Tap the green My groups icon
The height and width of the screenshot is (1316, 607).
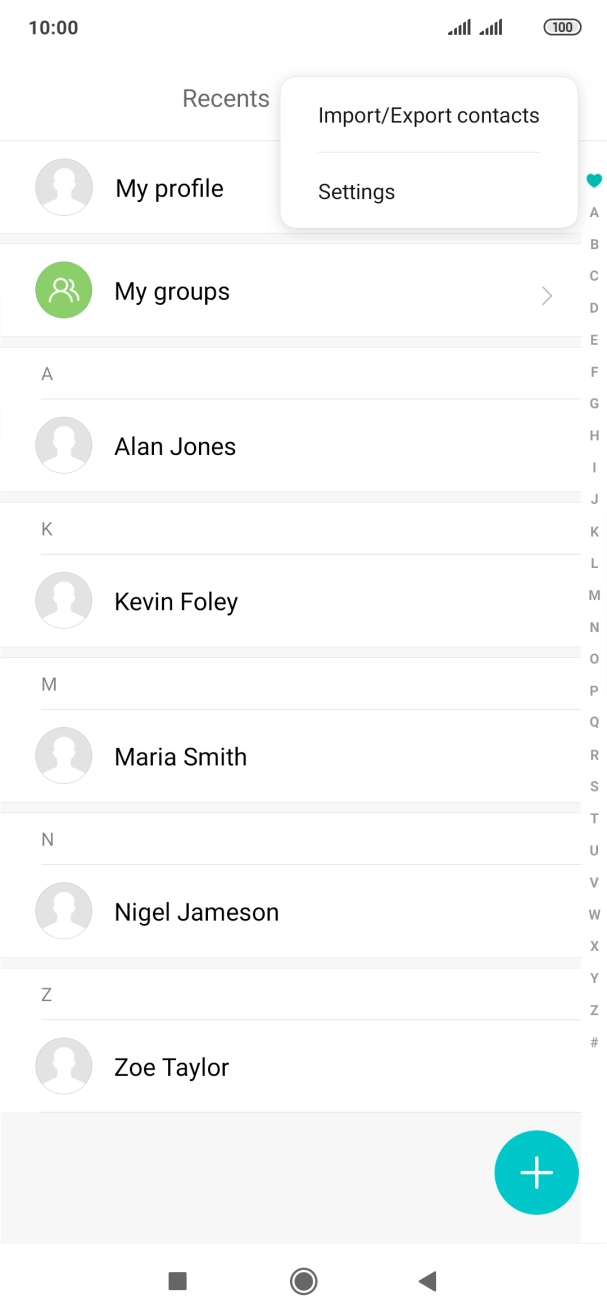[x=63, y=290]
